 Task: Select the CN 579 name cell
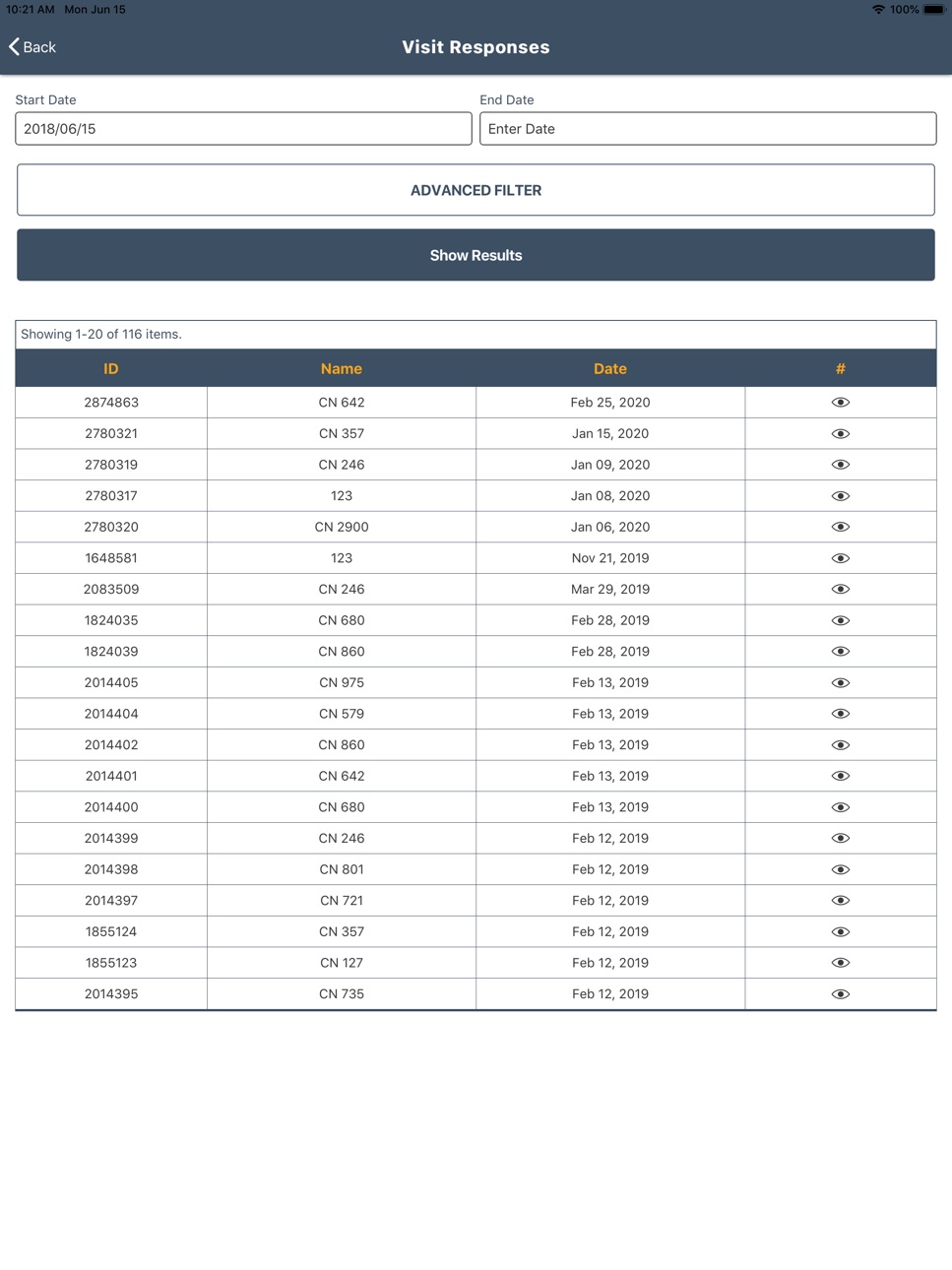coord(342,714)
